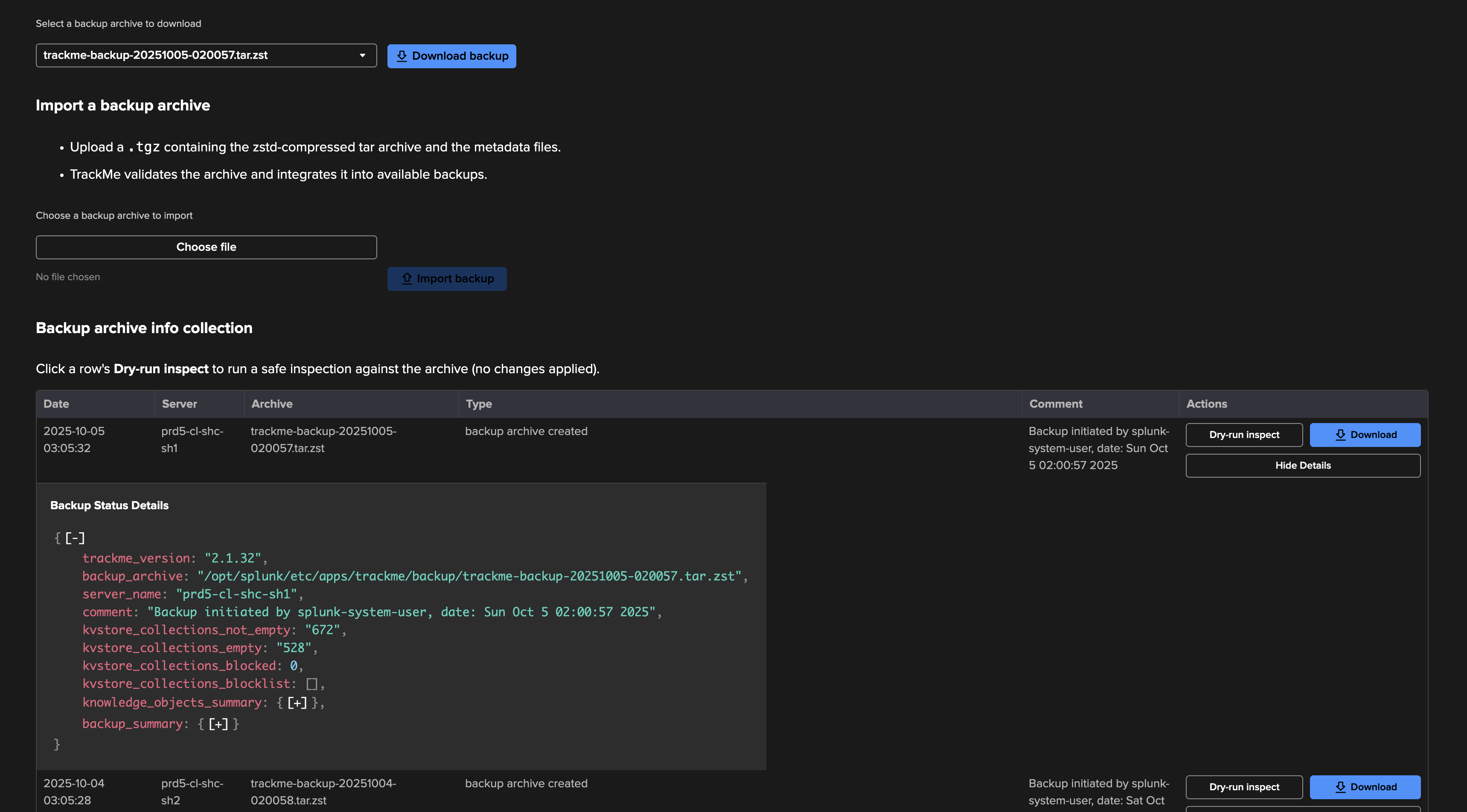This screenshot has width=1467, height=812.
Task: Collapse the root JSON object with [-]
Action: [75, 538]
